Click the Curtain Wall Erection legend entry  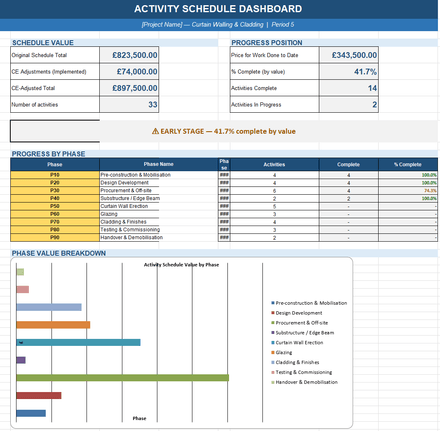[297, 342]
